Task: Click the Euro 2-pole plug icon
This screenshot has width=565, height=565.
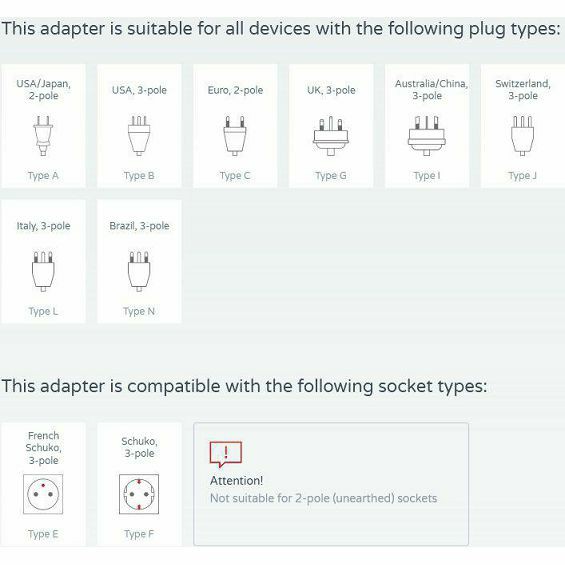Action: pos(235,135)
